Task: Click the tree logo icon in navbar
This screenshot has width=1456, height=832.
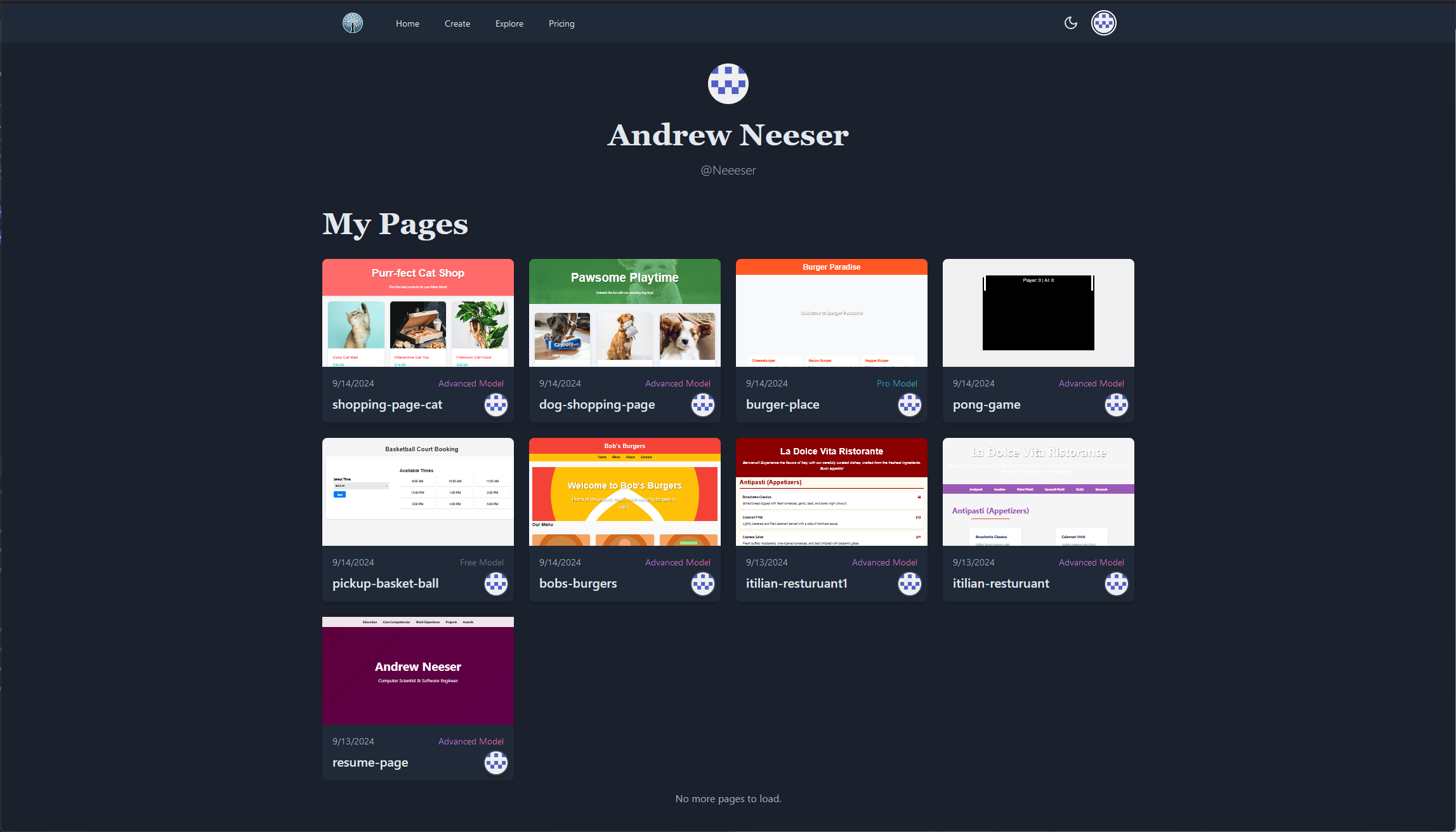Action: pos(353,23)
